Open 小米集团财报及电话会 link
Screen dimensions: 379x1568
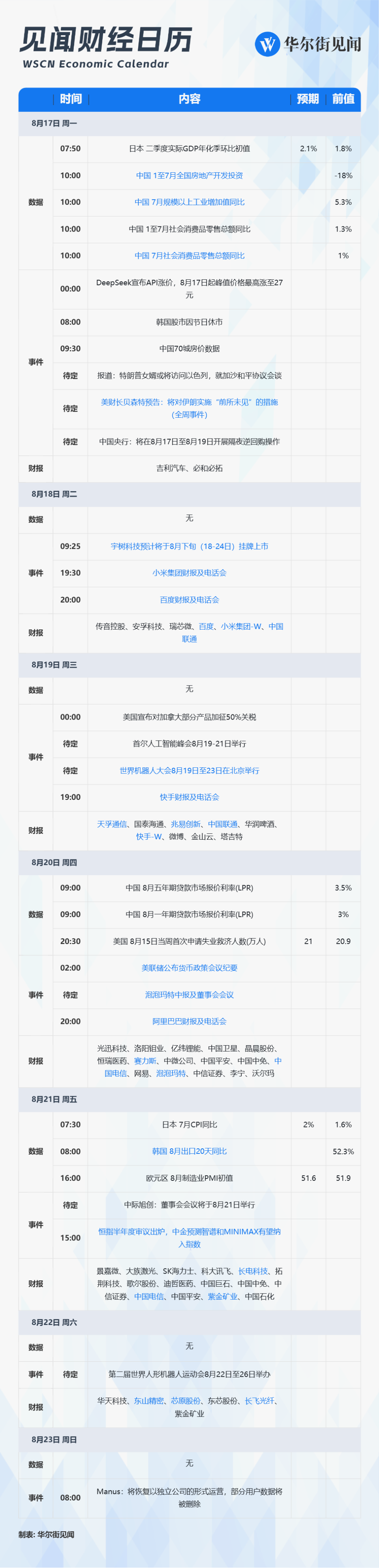[x=189, y=573]
